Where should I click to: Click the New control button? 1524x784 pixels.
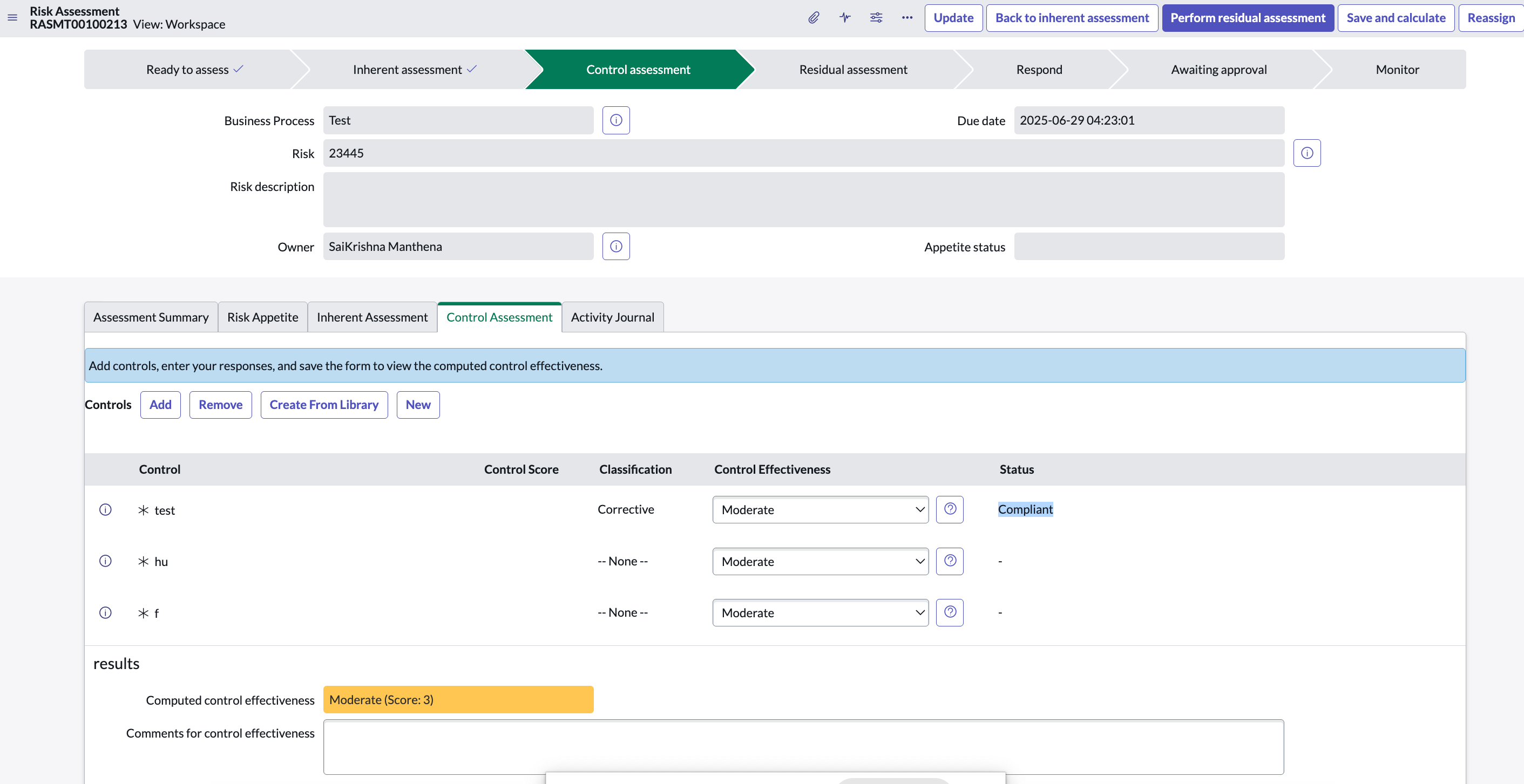(x=418, y=405)
